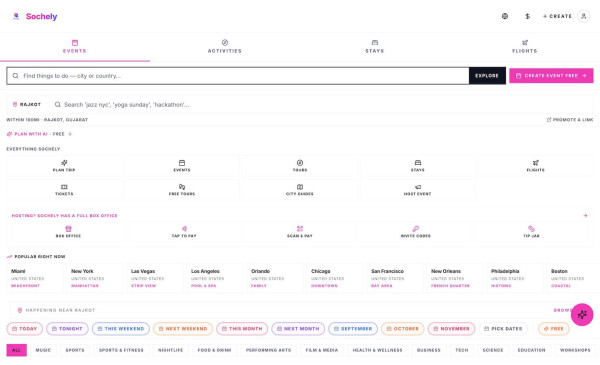Select the Miami popular city card
This screenshot has height=365, width=600.
pos(34,278)
